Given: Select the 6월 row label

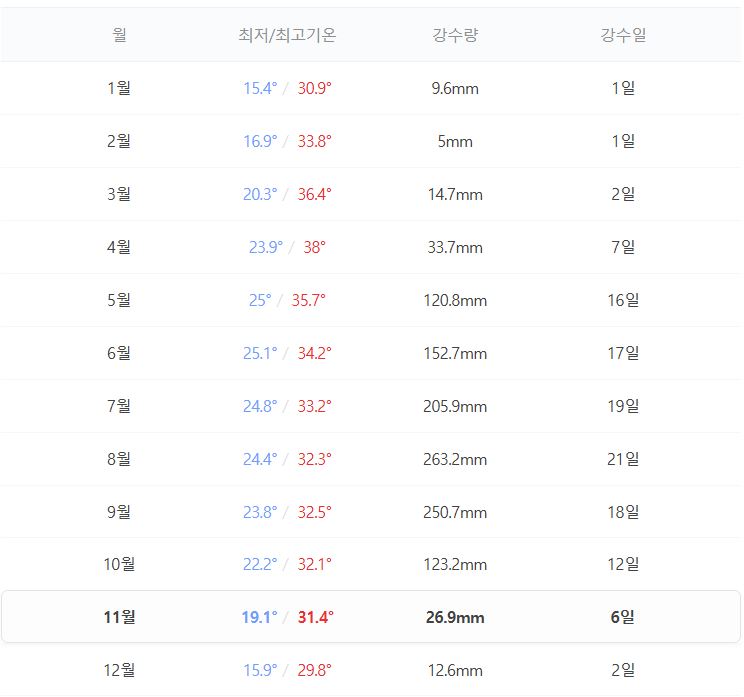Looking at the screenshot, I should click(119, 353).
